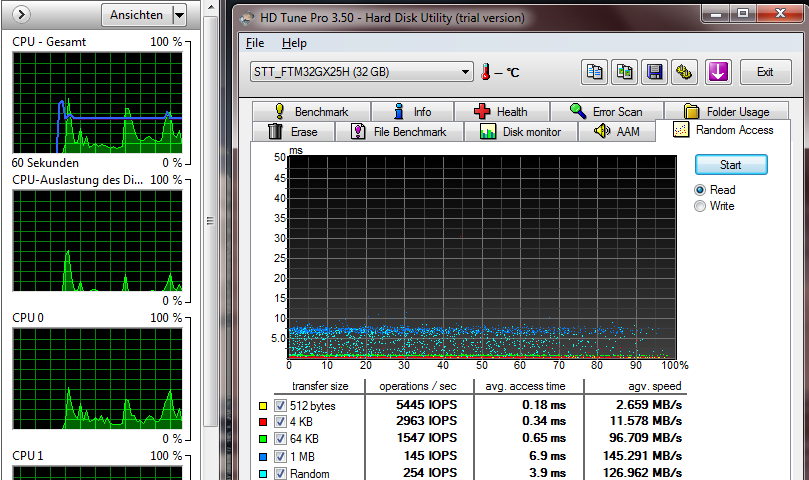Screen dimensions: 809x480
Task: Click the CPU - Gesamt usage graph
Action: click(x=98, y=102)
